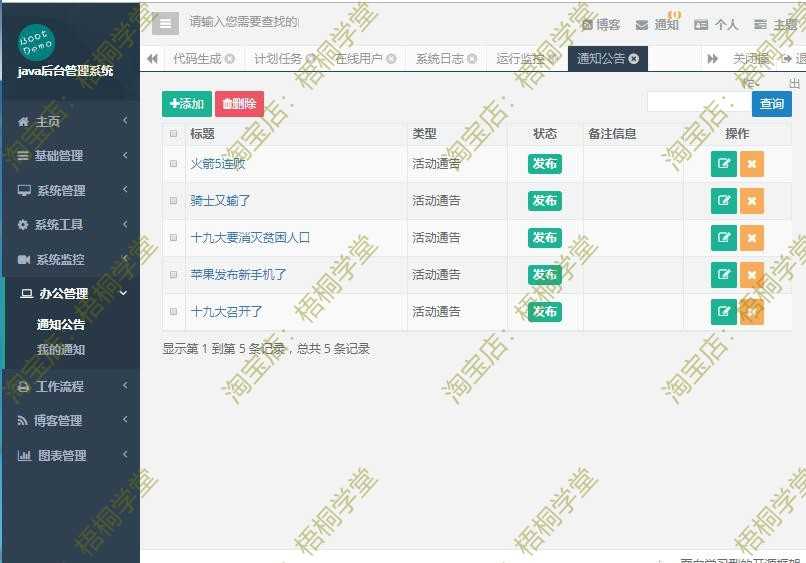
Task: Open the 骑士又输了 title link
Action: (220, 201)
